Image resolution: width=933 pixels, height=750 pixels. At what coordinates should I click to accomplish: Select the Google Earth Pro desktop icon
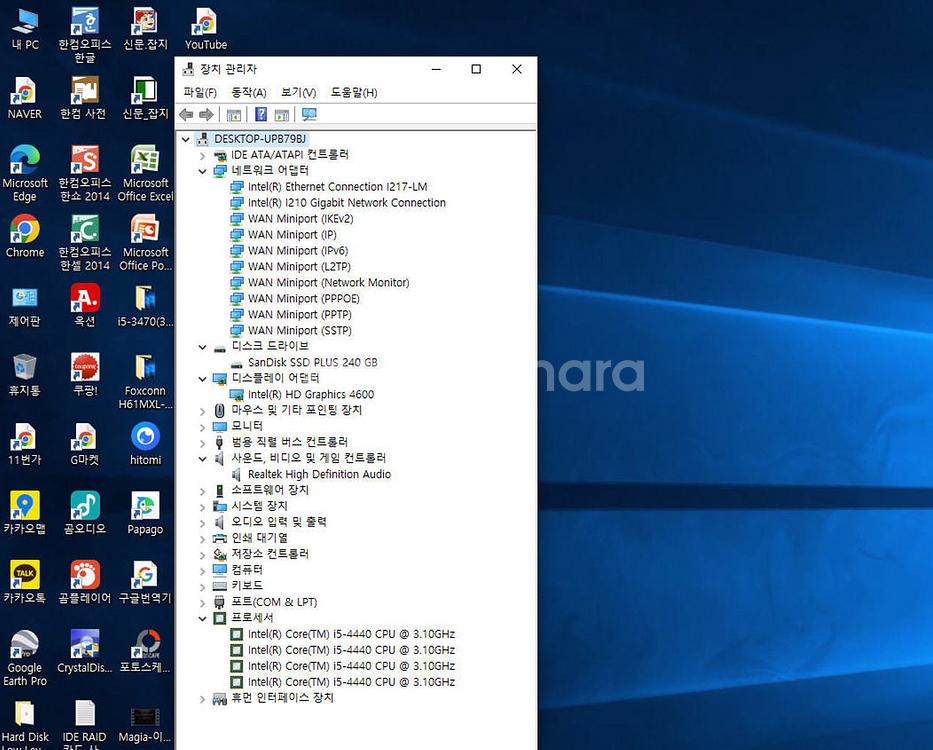[x=25, y=658]
